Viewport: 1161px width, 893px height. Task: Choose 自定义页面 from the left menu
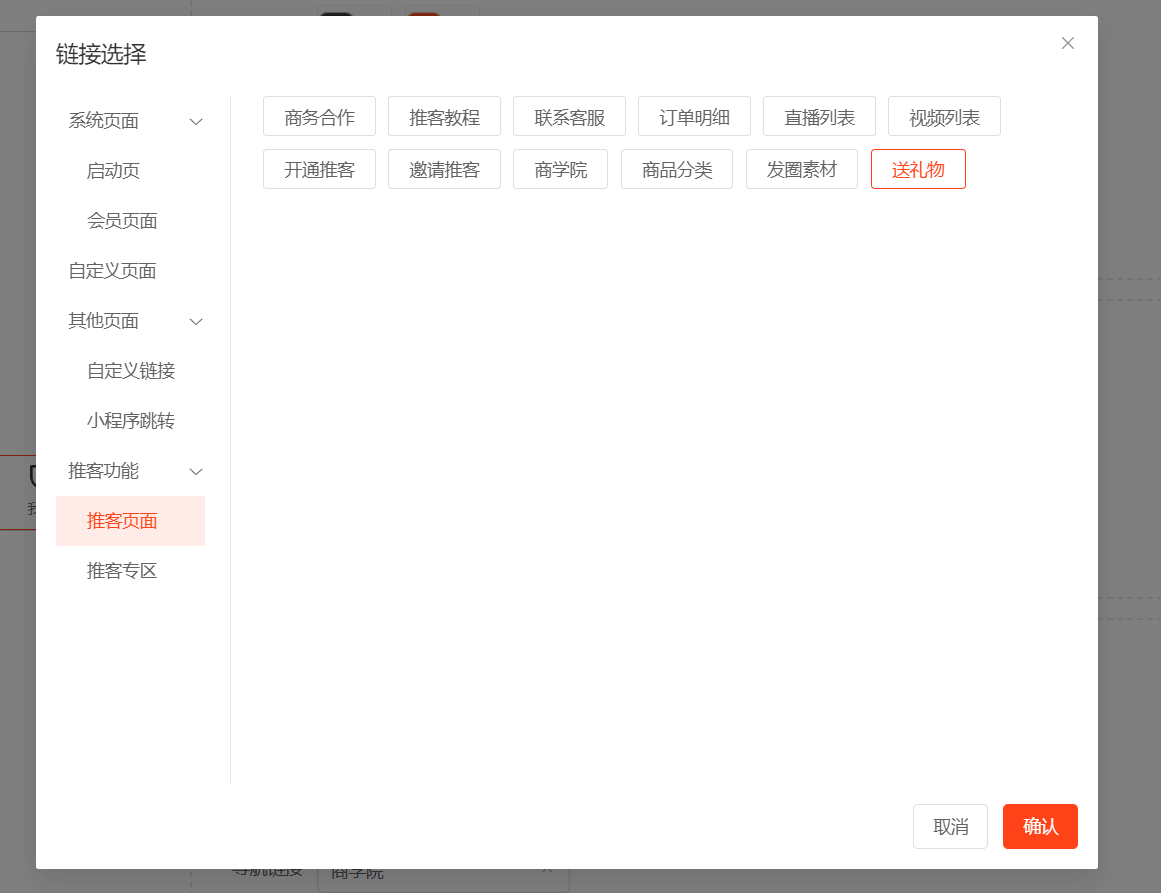pos(112,271)
